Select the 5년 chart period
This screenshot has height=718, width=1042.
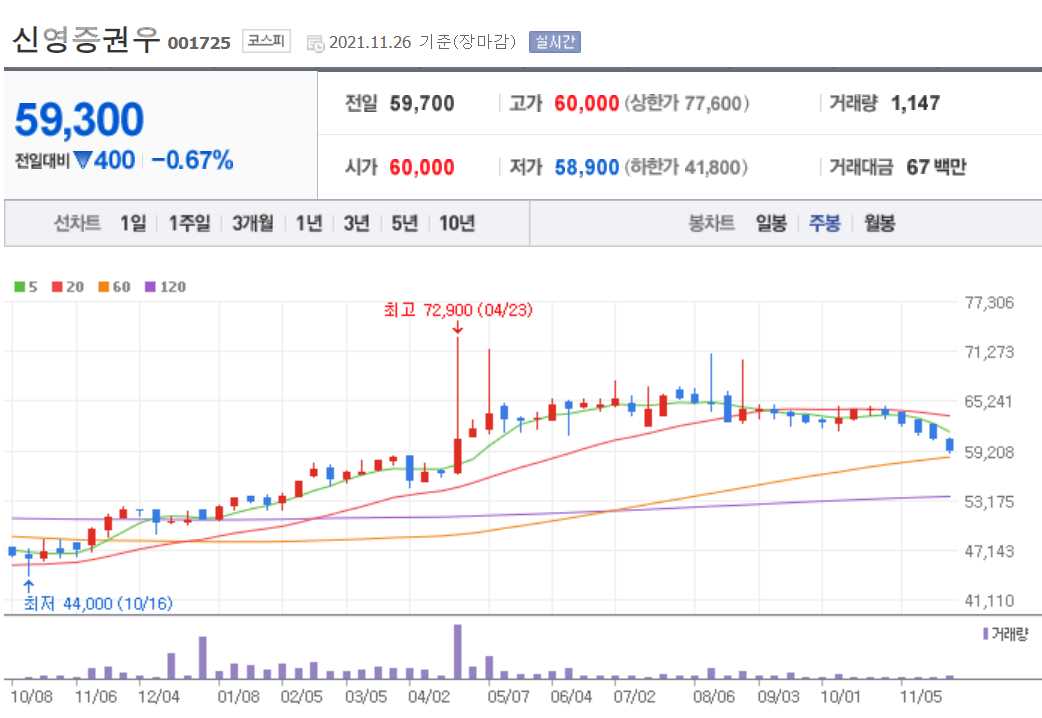coord(402,223)
